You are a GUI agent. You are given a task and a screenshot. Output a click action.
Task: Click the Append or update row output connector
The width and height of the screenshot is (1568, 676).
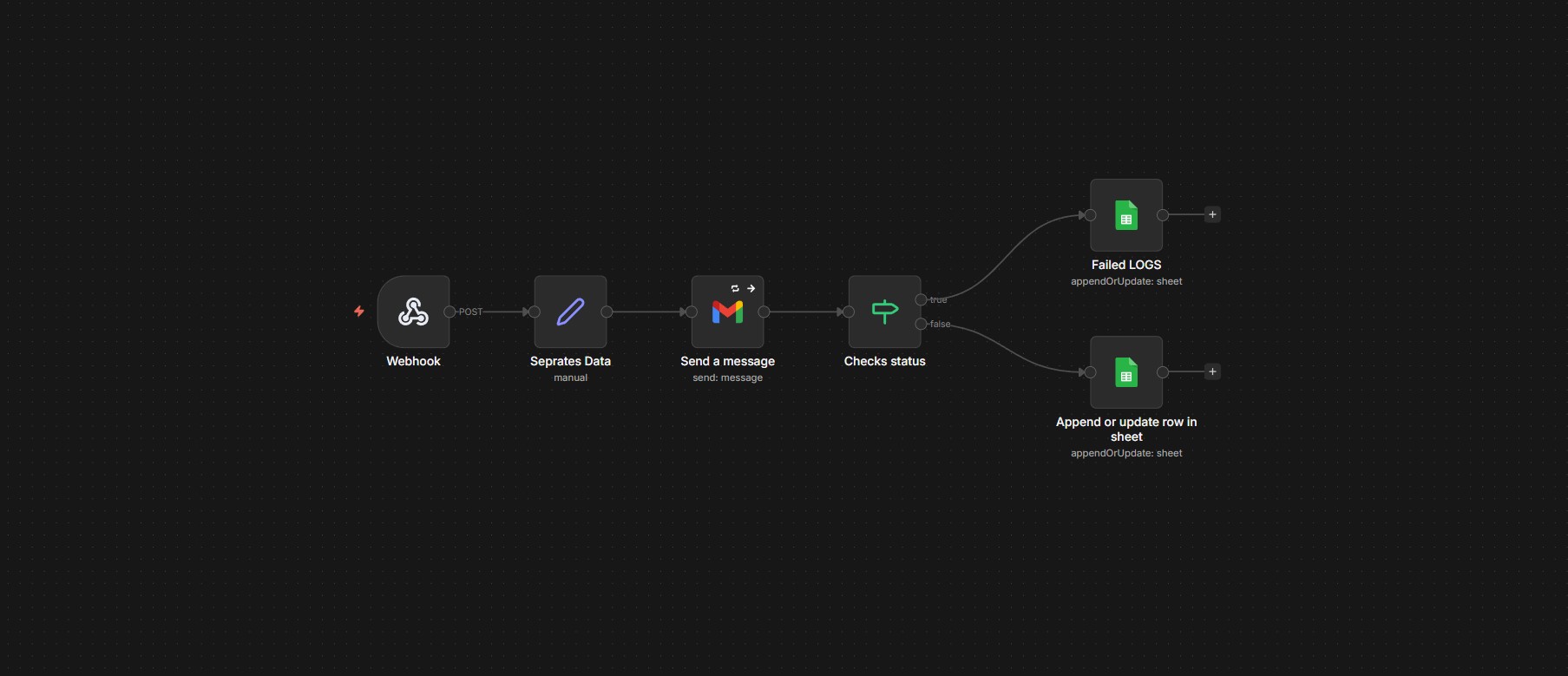(1163, 372)
